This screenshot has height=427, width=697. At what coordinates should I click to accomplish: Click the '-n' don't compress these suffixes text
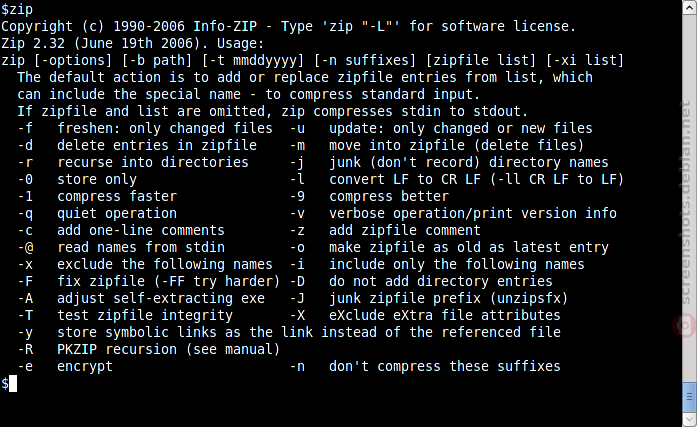425,366
